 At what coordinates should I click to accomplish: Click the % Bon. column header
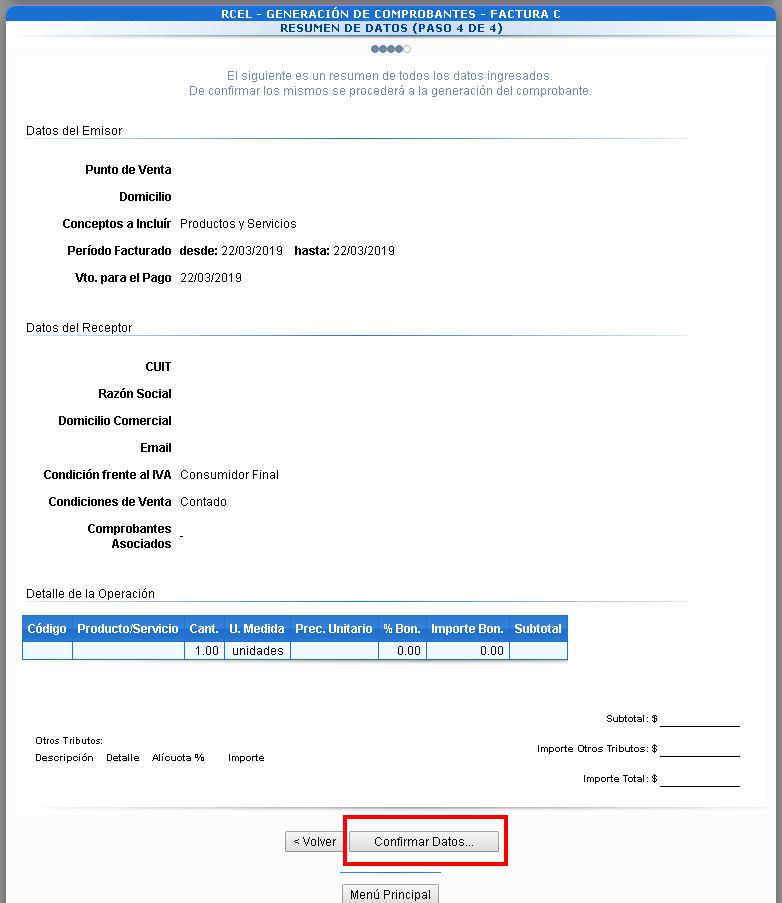click(402, 629)
